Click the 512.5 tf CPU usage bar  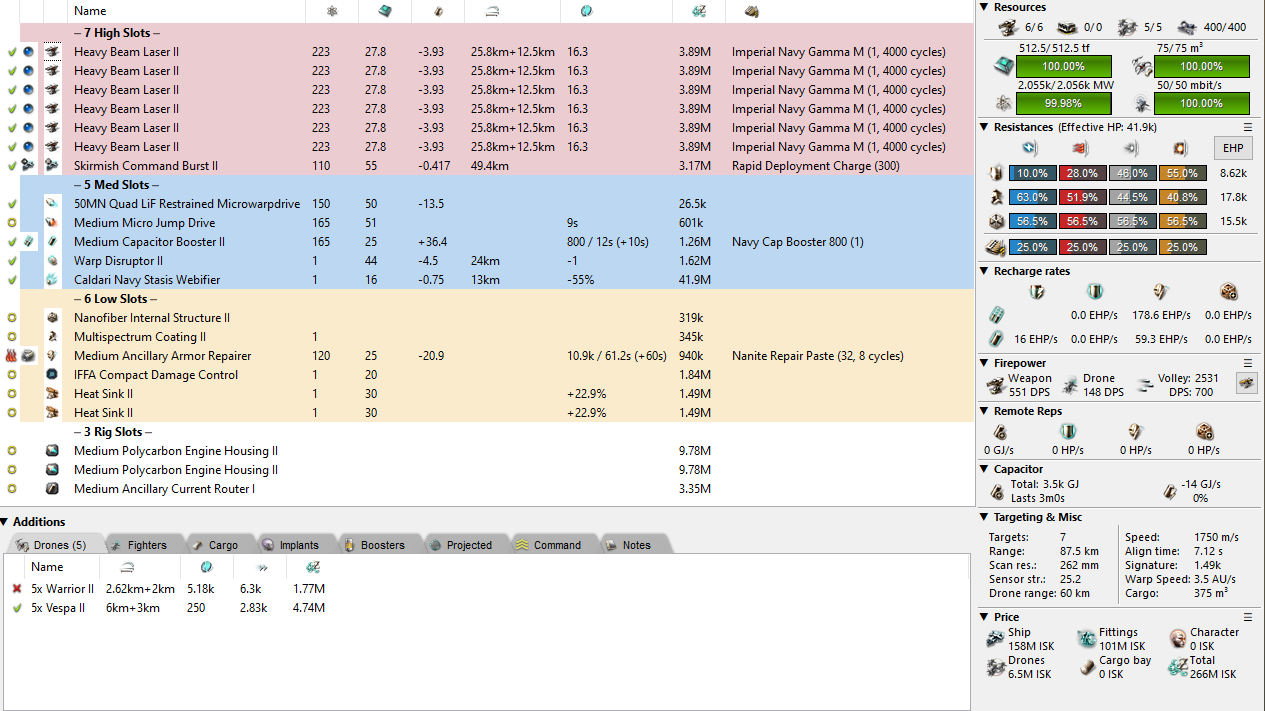(x=1050, y=67)
